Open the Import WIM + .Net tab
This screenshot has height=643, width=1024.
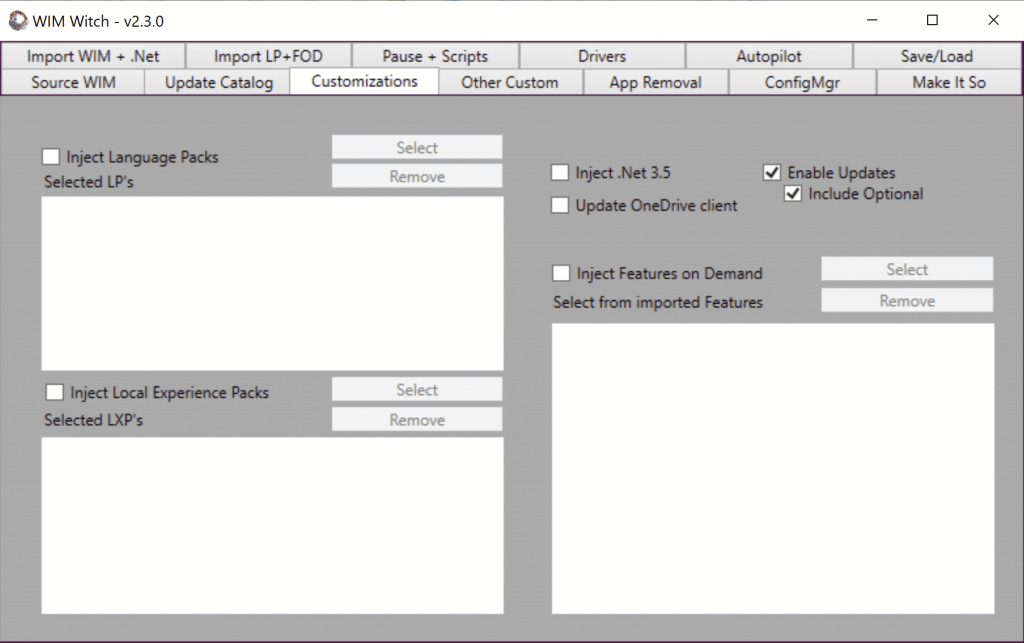tap(93, 56)
